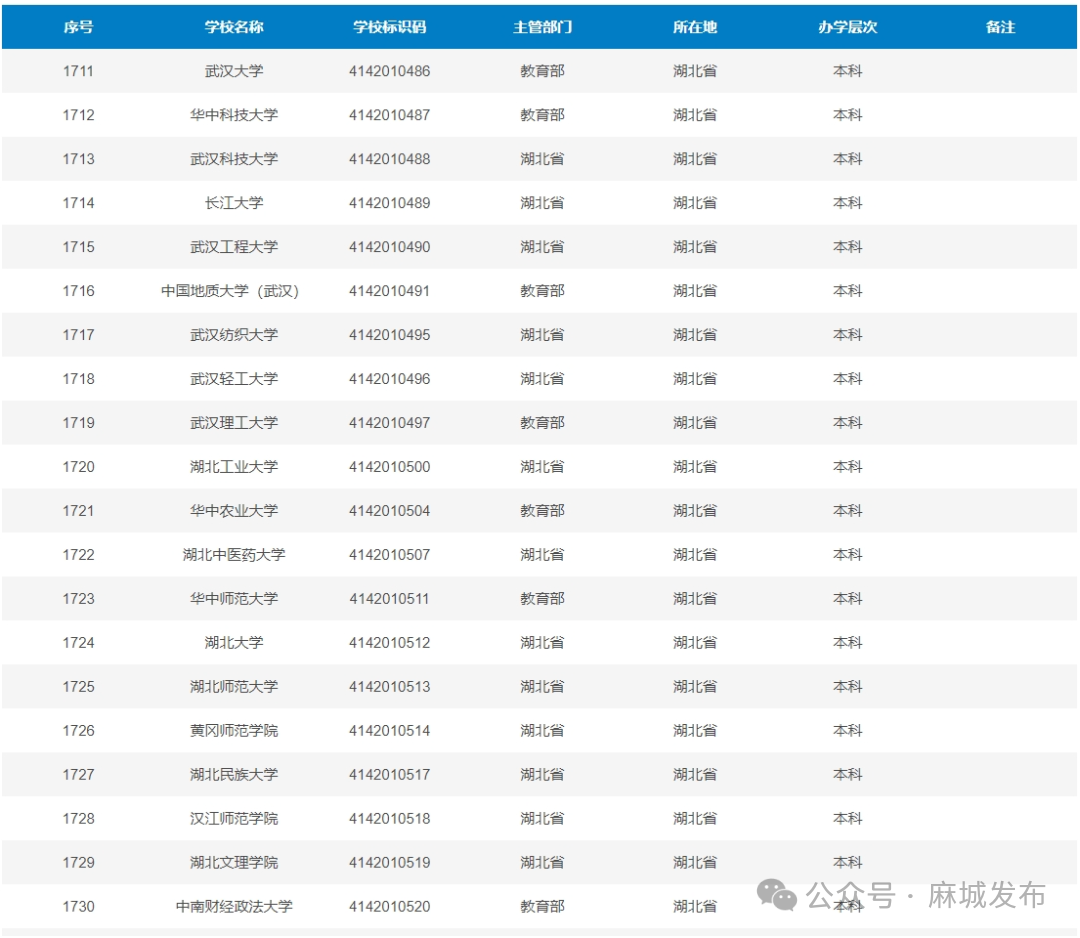Select the 华中农业大学 school name cell
This screenshot has height=938, width=1080.
pos(234,511)
